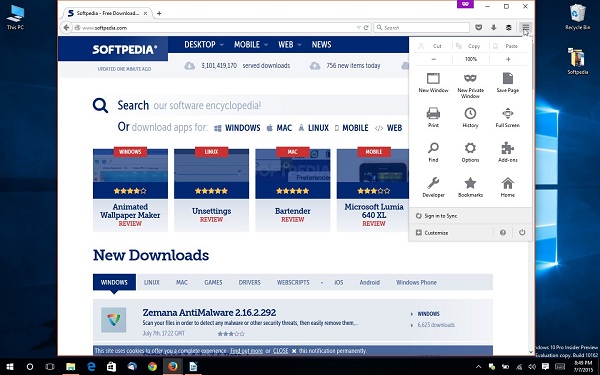The height and width of the screenshot is (375, 600).
Task: Go back with the back arrow
Action: (67, 28)
